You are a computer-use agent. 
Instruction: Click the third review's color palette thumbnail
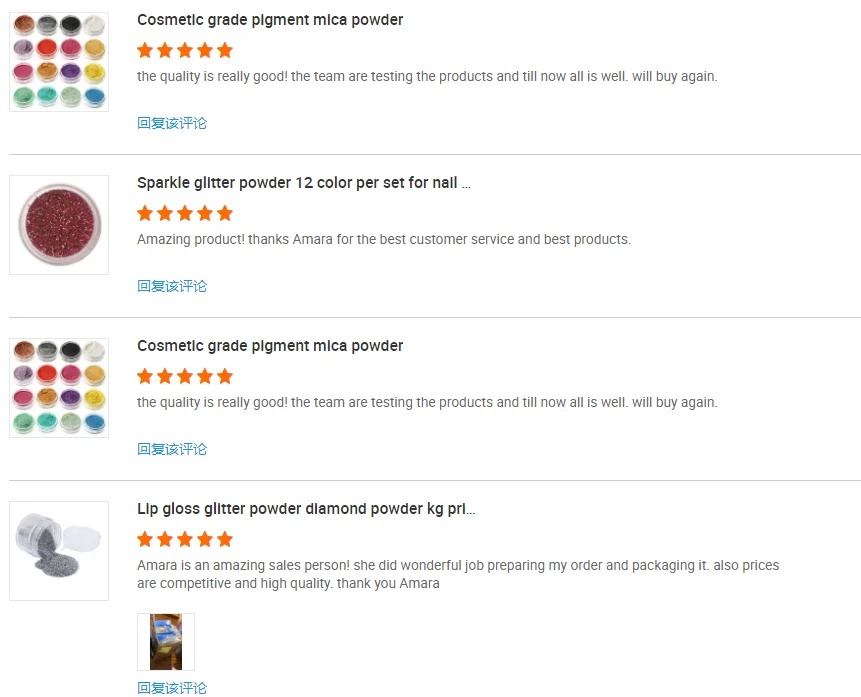[59, 388]
